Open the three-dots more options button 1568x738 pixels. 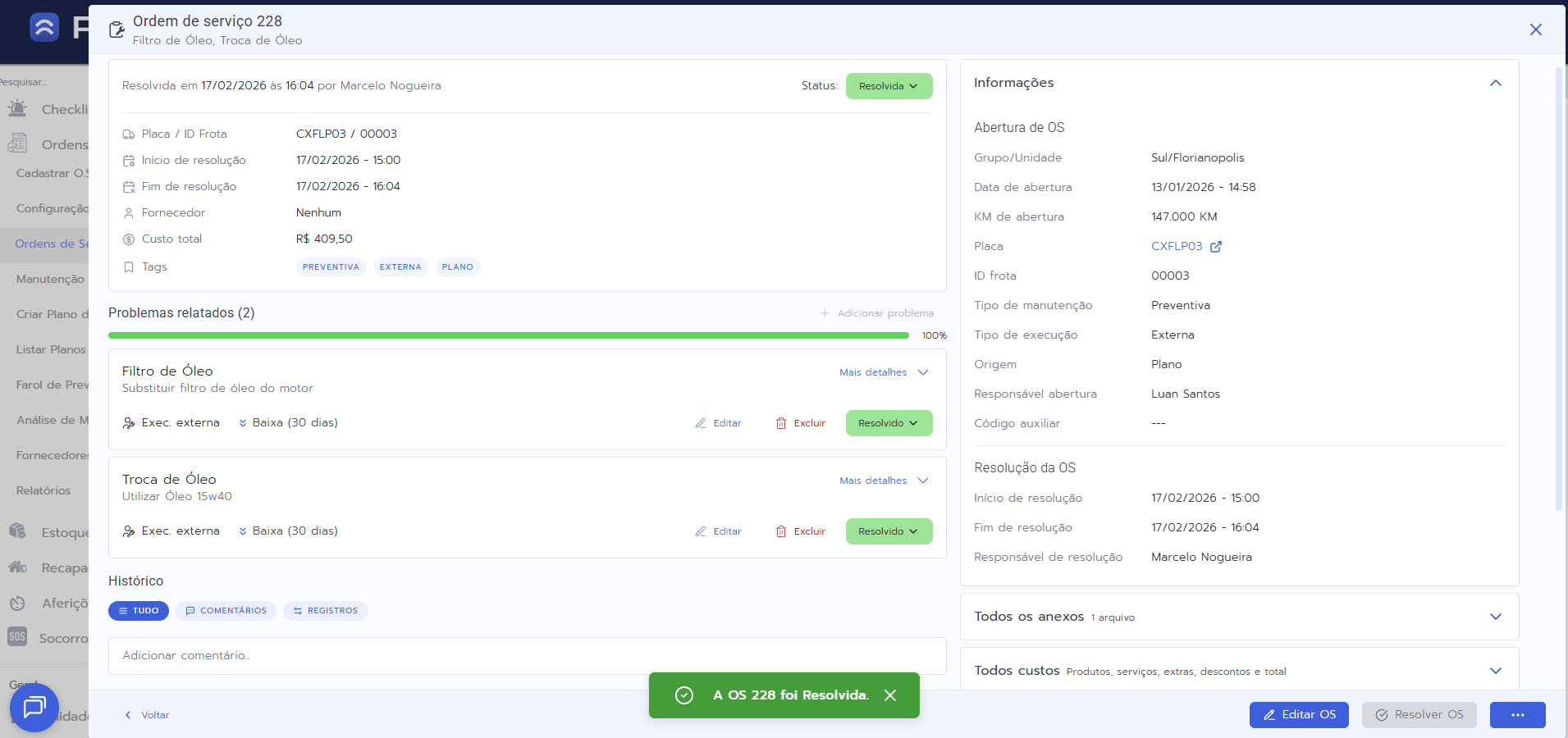tap(1517, 715)
